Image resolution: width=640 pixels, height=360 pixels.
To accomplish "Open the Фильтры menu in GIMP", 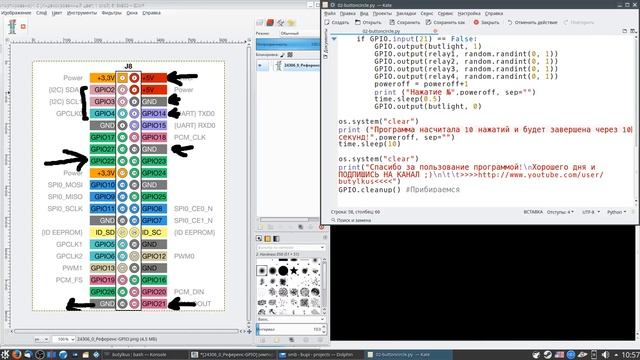I will pos(111,13).
